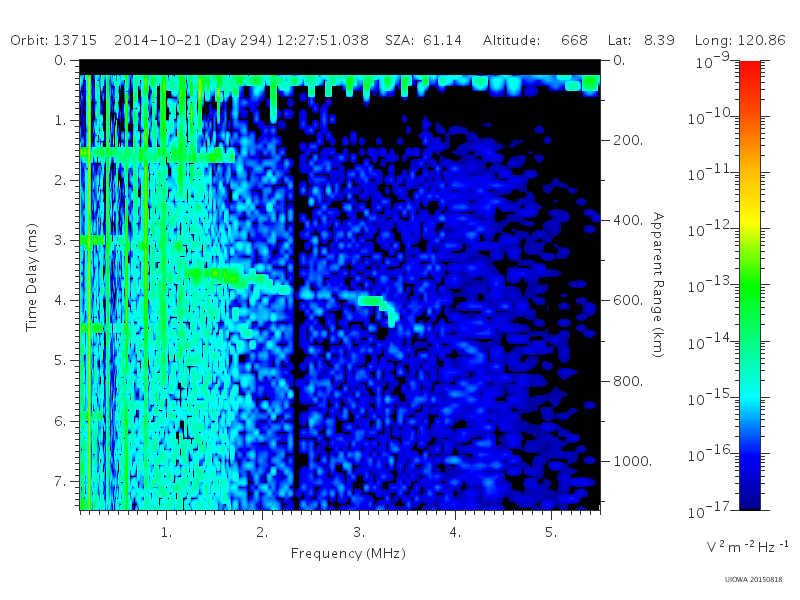Viewport: 800px width, 600px height.
Task: Click the red top of the color bar
Action: [749, 71]
